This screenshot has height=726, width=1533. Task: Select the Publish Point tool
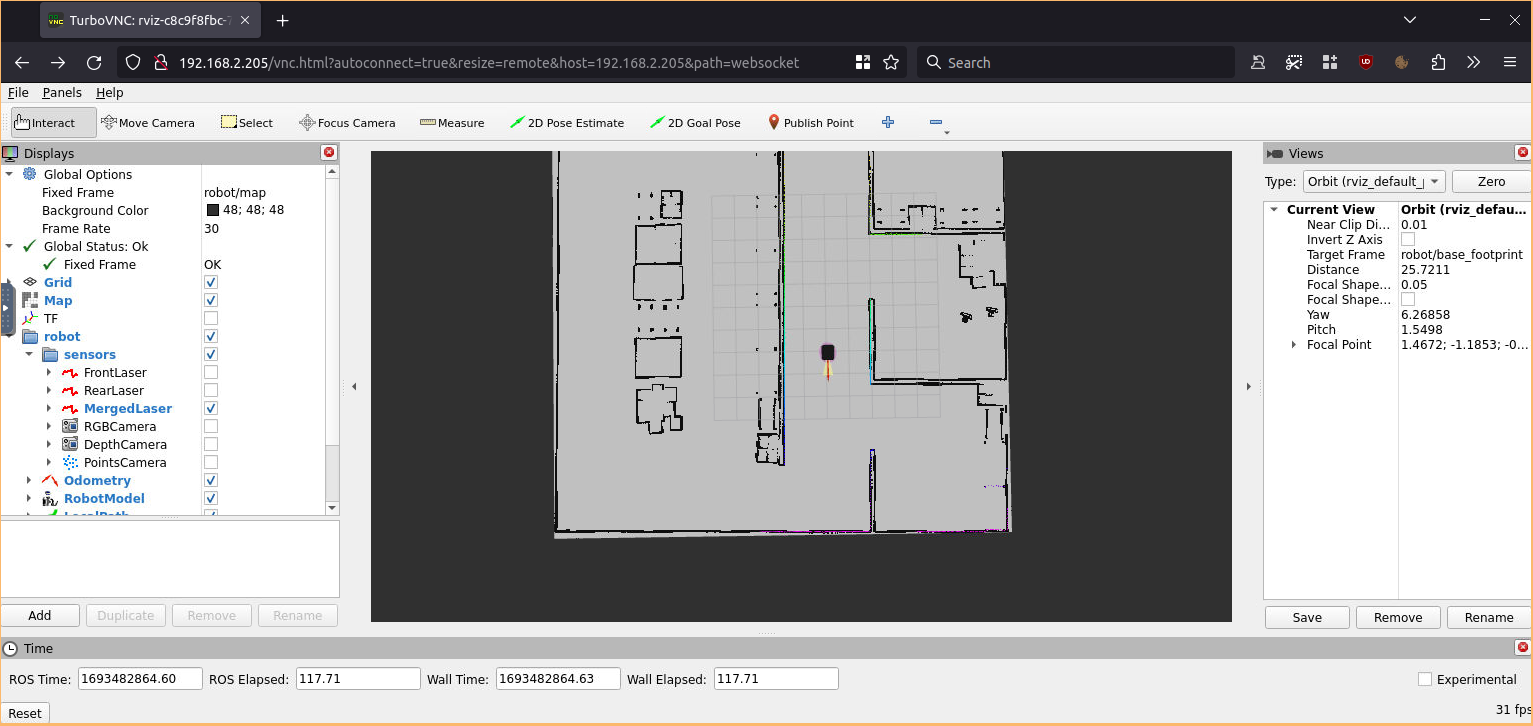click(810, 123)
